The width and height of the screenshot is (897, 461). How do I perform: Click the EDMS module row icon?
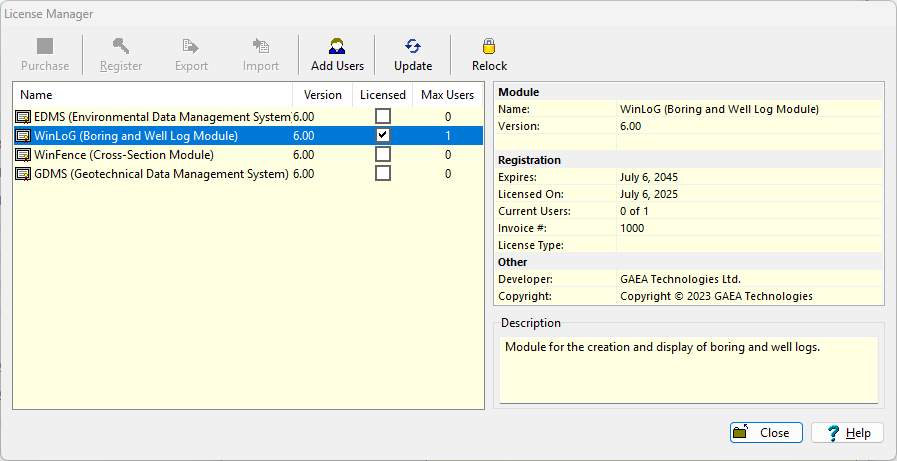23,117
